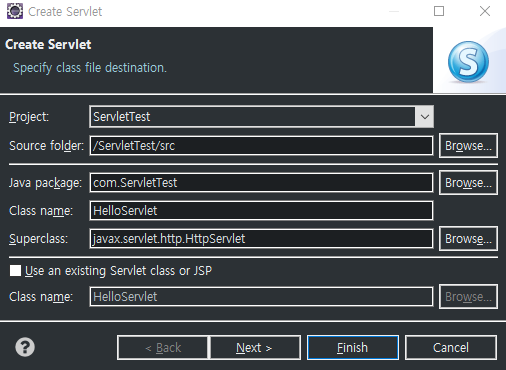
Task: Click the Project label
Action: (x=29, y=117)
